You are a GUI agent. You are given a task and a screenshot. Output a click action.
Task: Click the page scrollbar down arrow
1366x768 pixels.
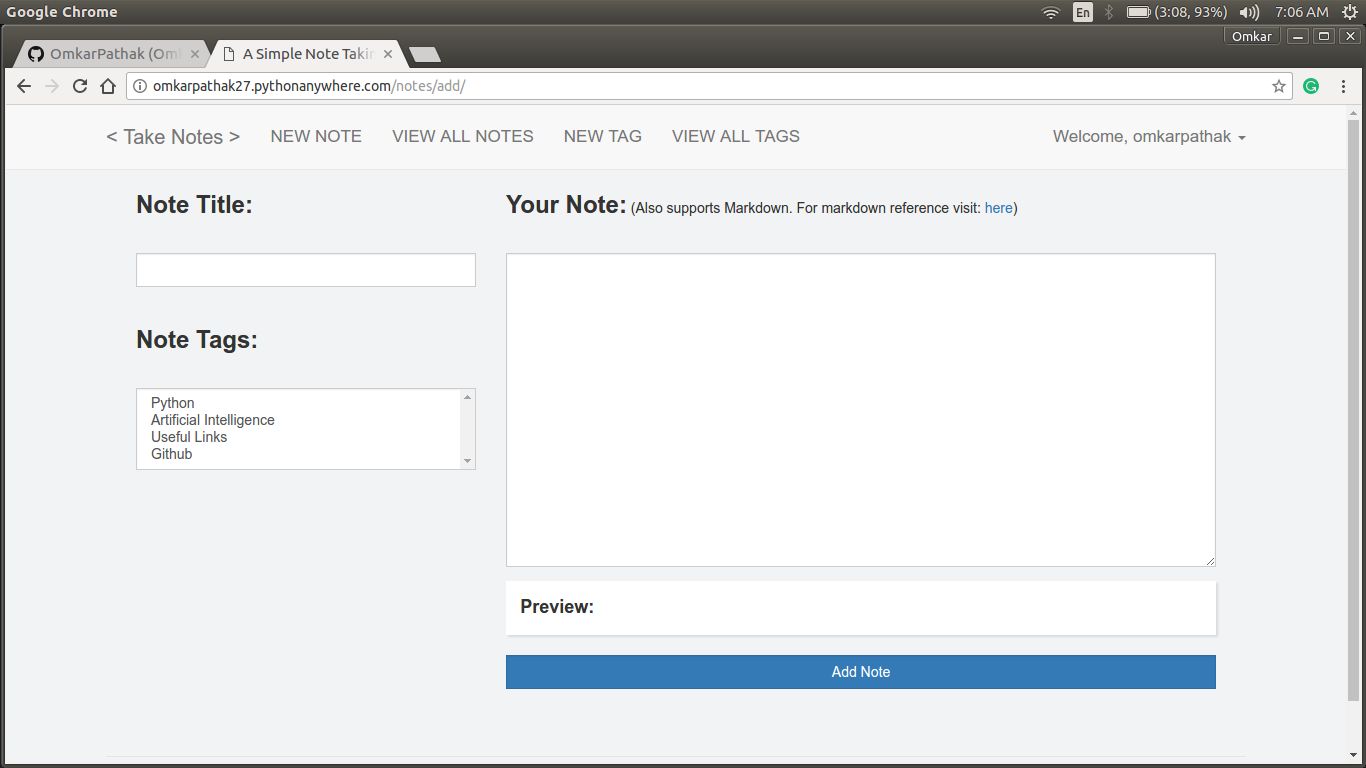1353,755
